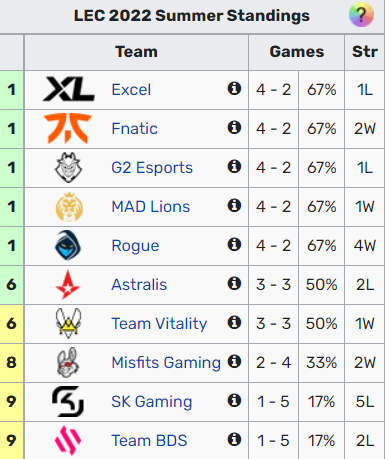Open the Team Vitality link
Viewport: 385px width, 459px height.
[x=159, y=324]
